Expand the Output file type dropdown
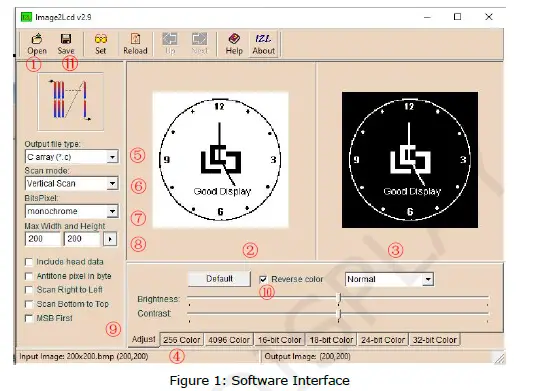Viewport: 551px width, 391px height. (x=112, y=157)
